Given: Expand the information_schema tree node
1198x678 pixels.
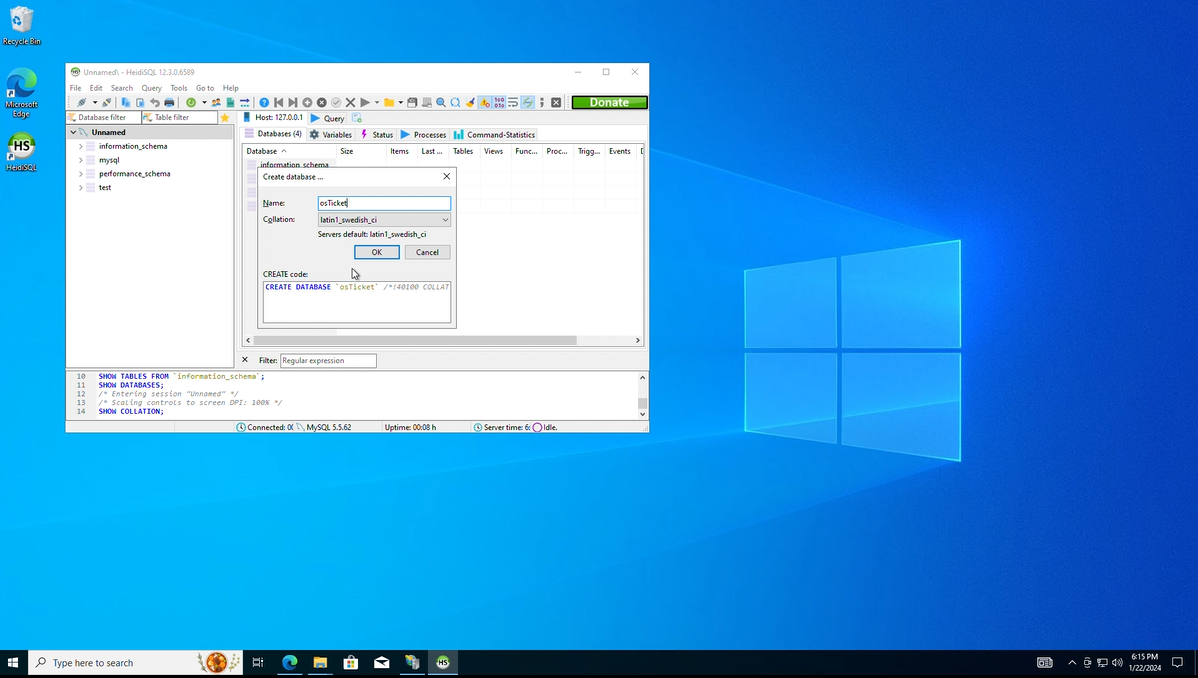Looking at the screenshot, I should click(x=80, y=146).
